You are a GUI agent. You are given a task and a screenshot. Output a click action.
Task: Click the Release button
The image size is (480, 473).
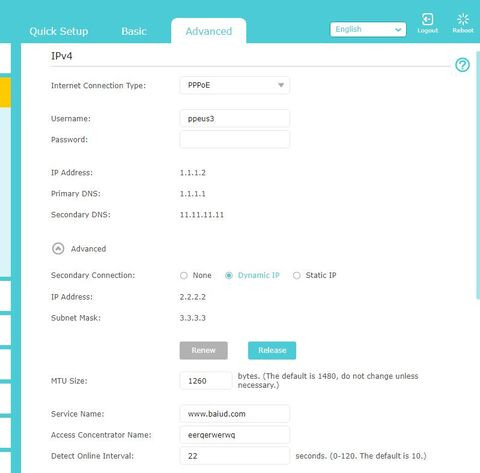tap(272, 350)
